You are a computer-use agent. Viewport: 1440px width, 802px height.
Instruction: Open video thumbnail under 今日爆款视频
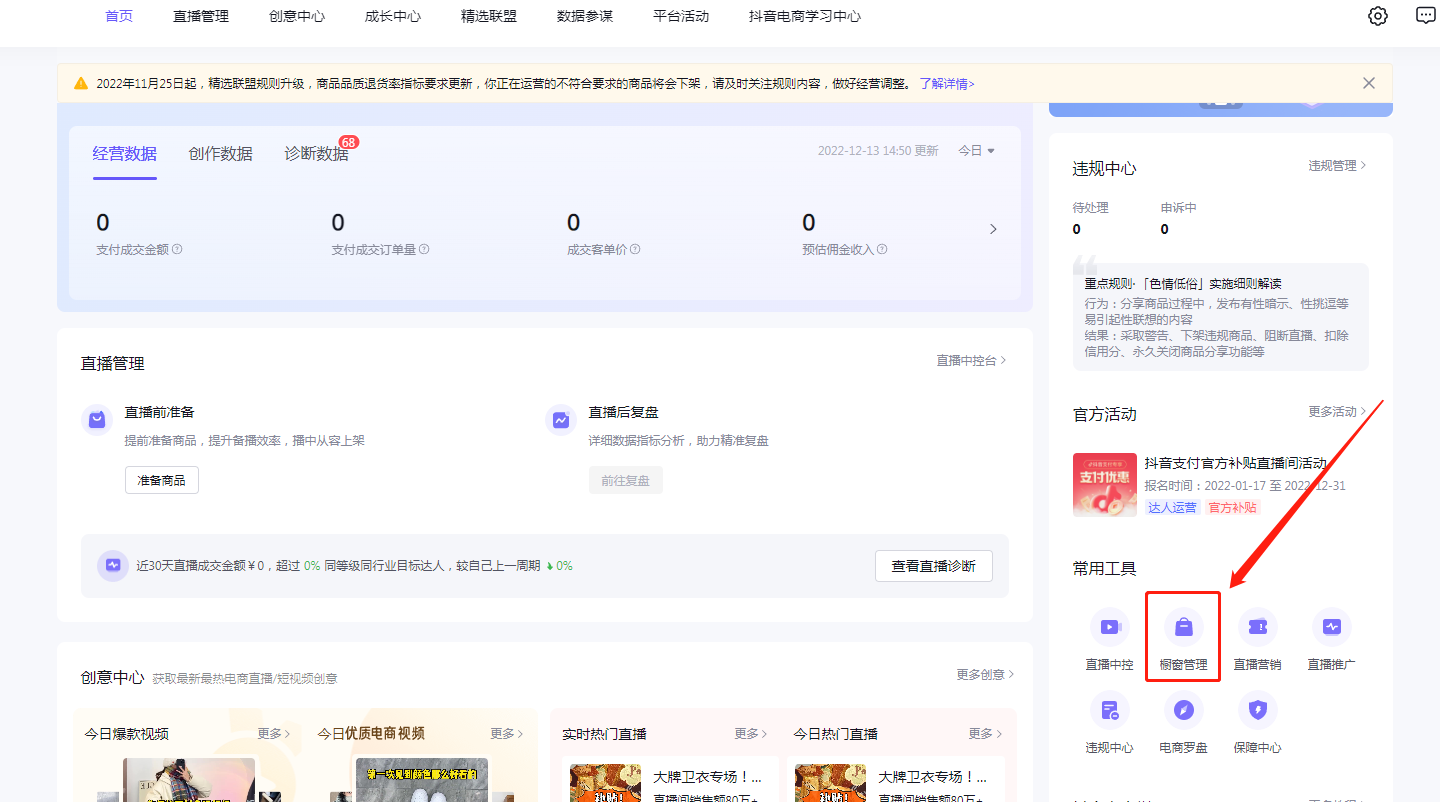pos(189,780)
